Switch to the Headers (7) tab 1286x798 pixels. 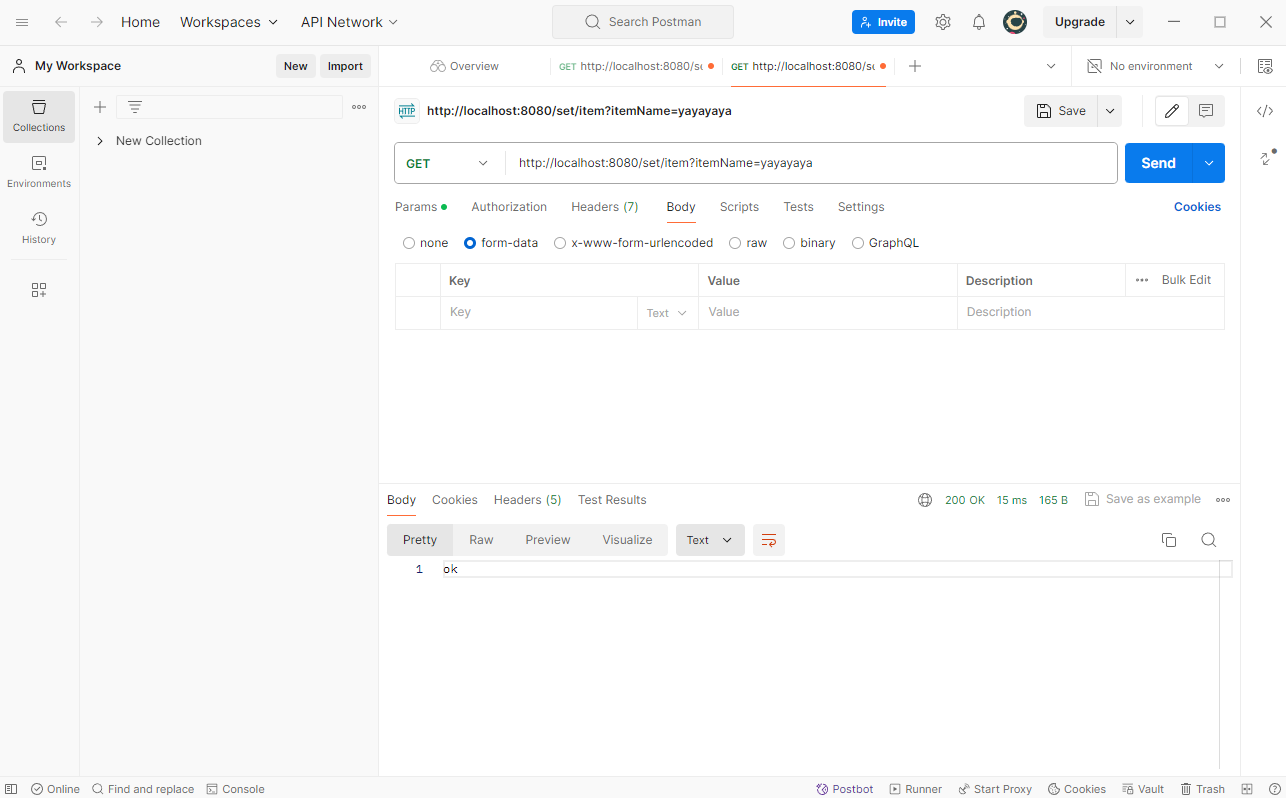pyautogui.click(x=605, y=207)
